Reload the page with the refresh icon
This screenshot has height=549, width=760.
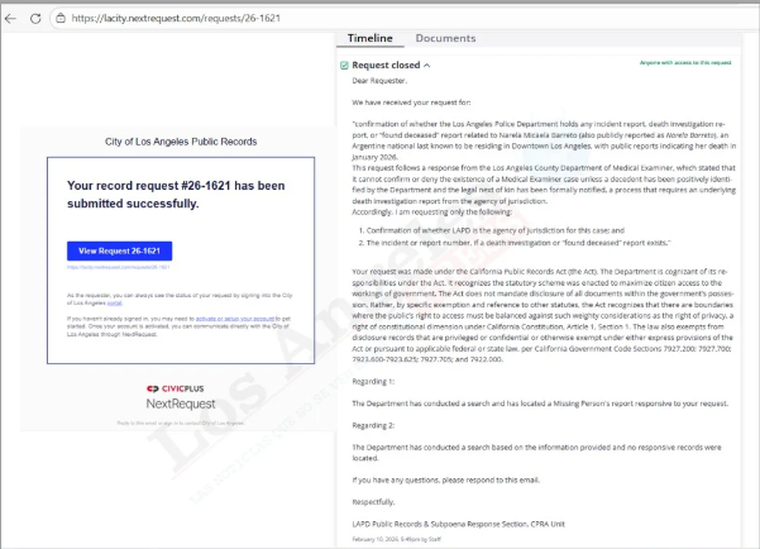tap(35, 18)
